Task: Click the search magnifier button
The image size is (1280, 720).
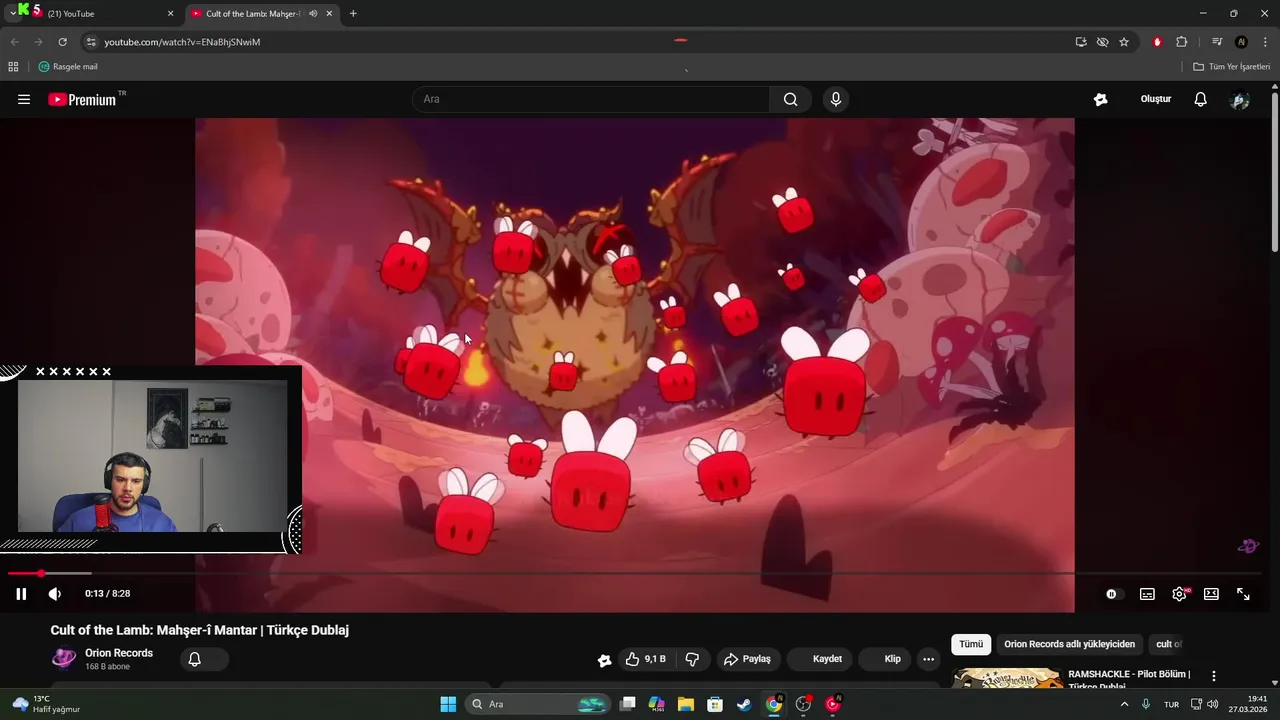Action: (790, 99)
